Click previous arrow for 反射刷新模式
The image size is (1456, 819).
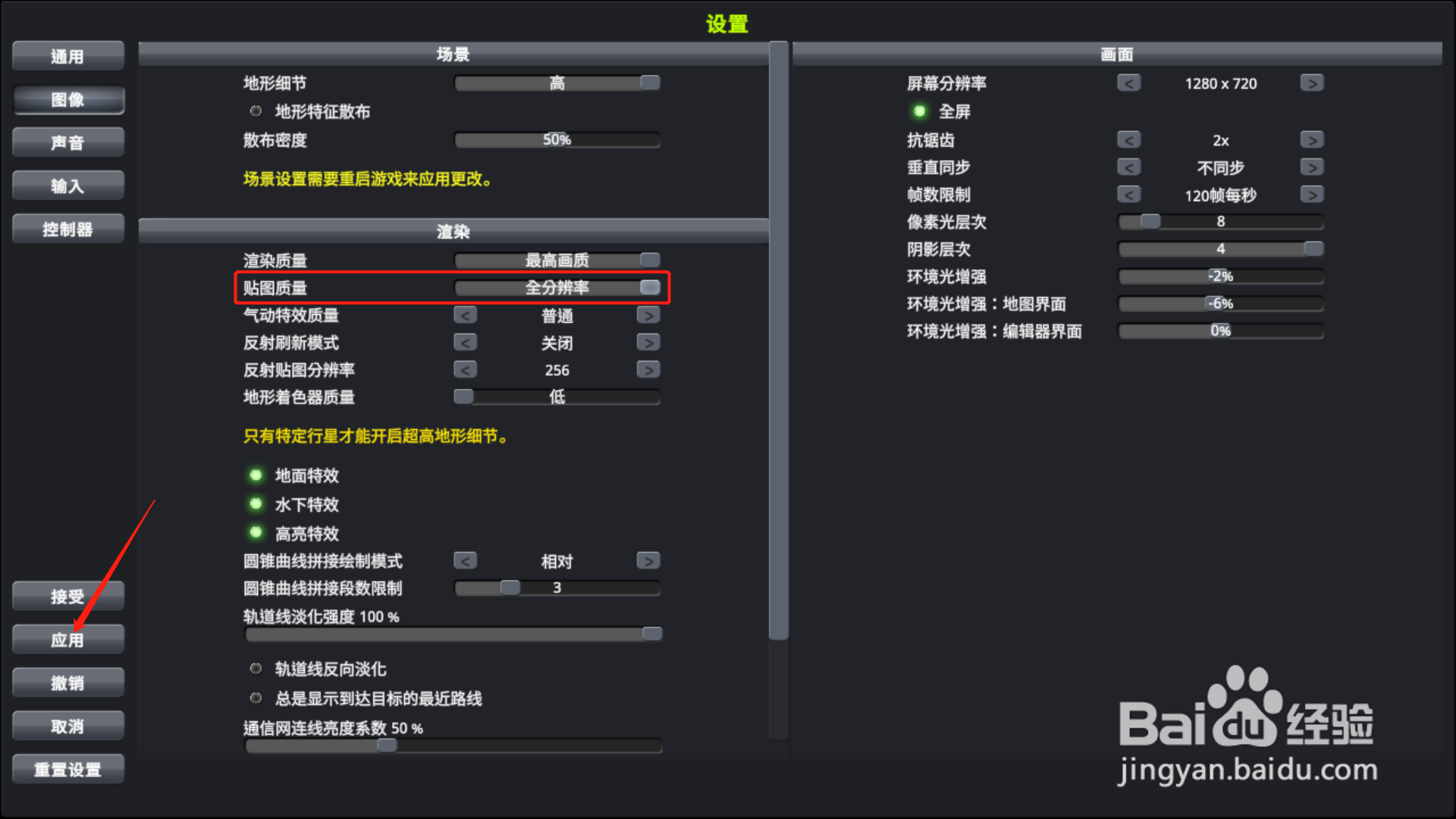pyautogui.click(x=466, y=342)
